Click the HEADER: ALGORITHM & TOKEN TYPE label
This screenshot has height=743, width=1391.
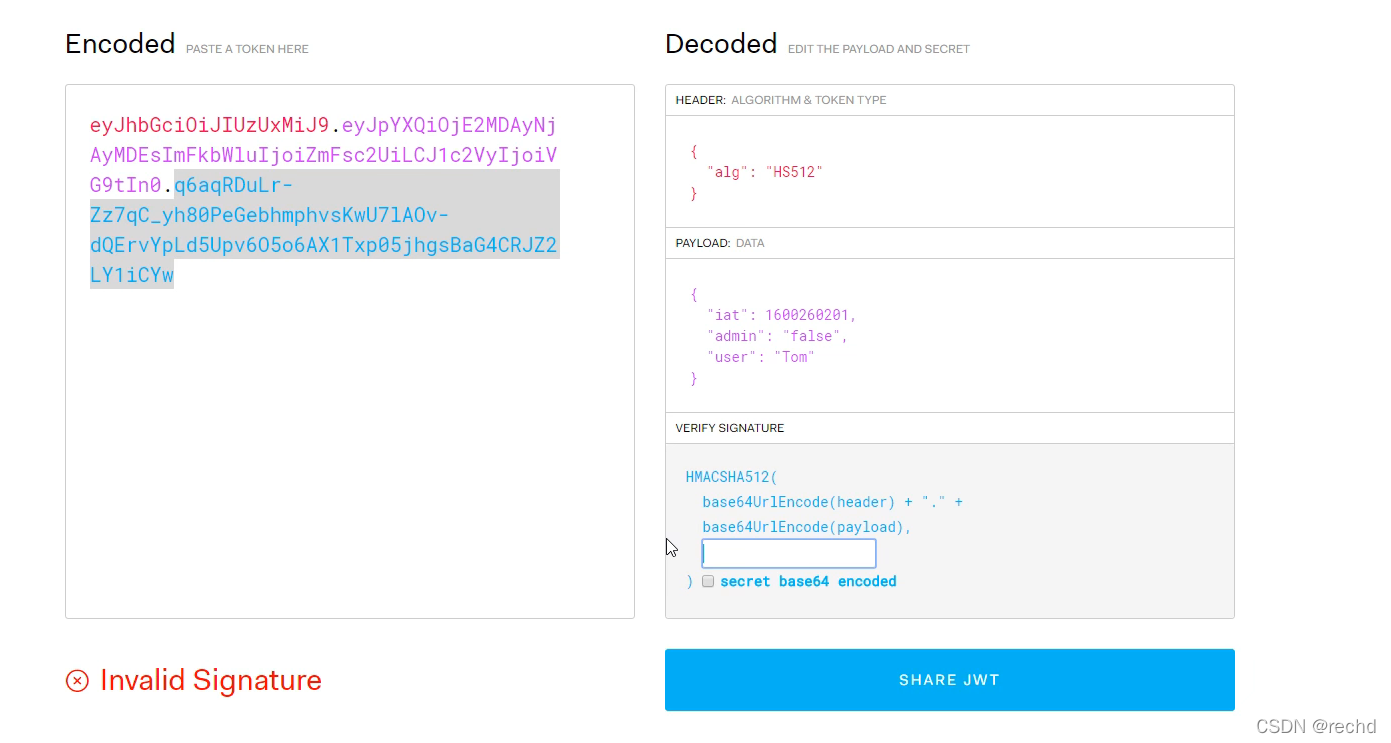click(781, 100)
